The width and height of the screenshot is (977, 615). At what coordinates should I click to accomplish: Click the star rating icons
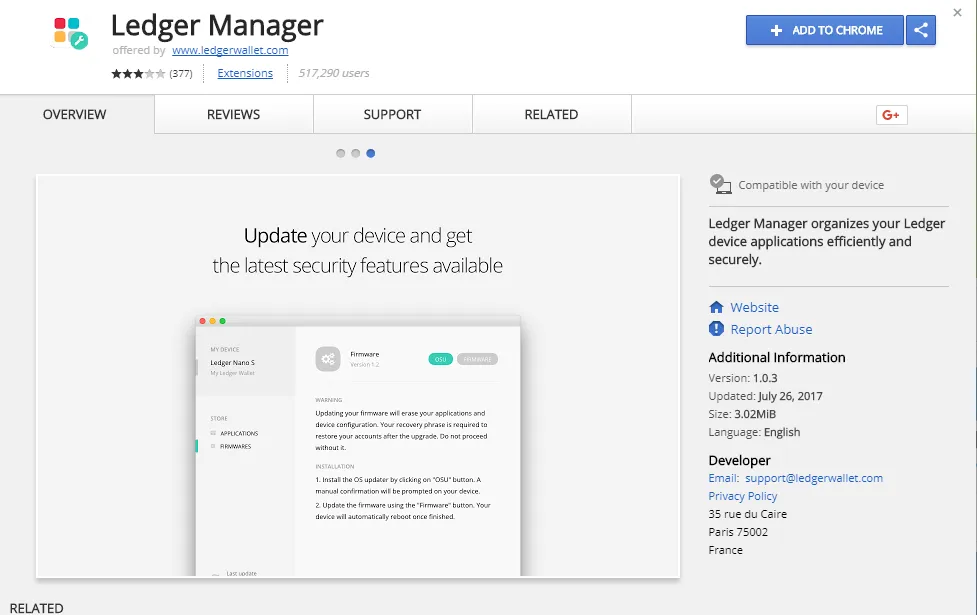[x=138, y=74]
